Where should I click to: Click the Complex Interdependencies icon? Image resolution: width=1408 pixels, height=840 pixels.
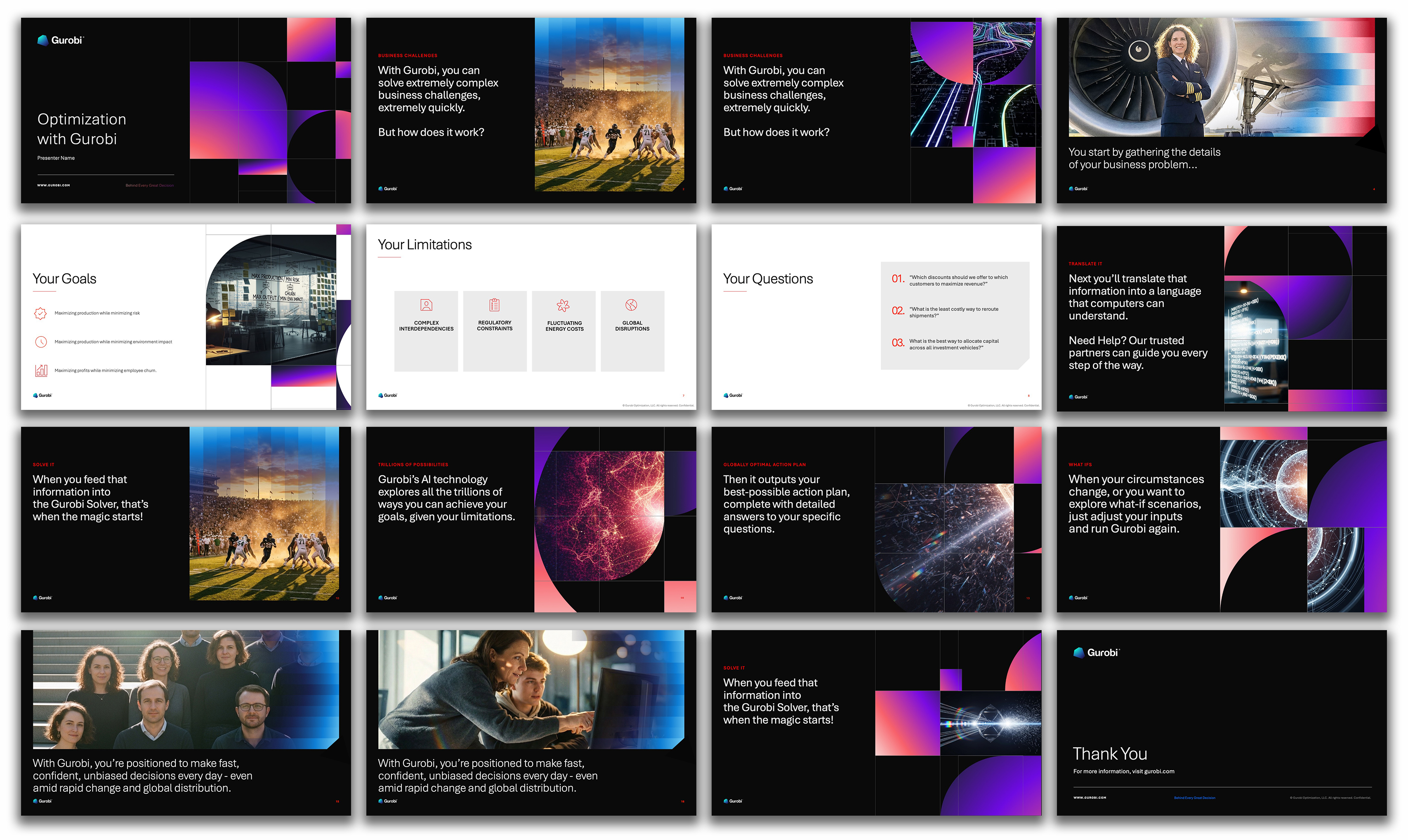pos(426,305)
